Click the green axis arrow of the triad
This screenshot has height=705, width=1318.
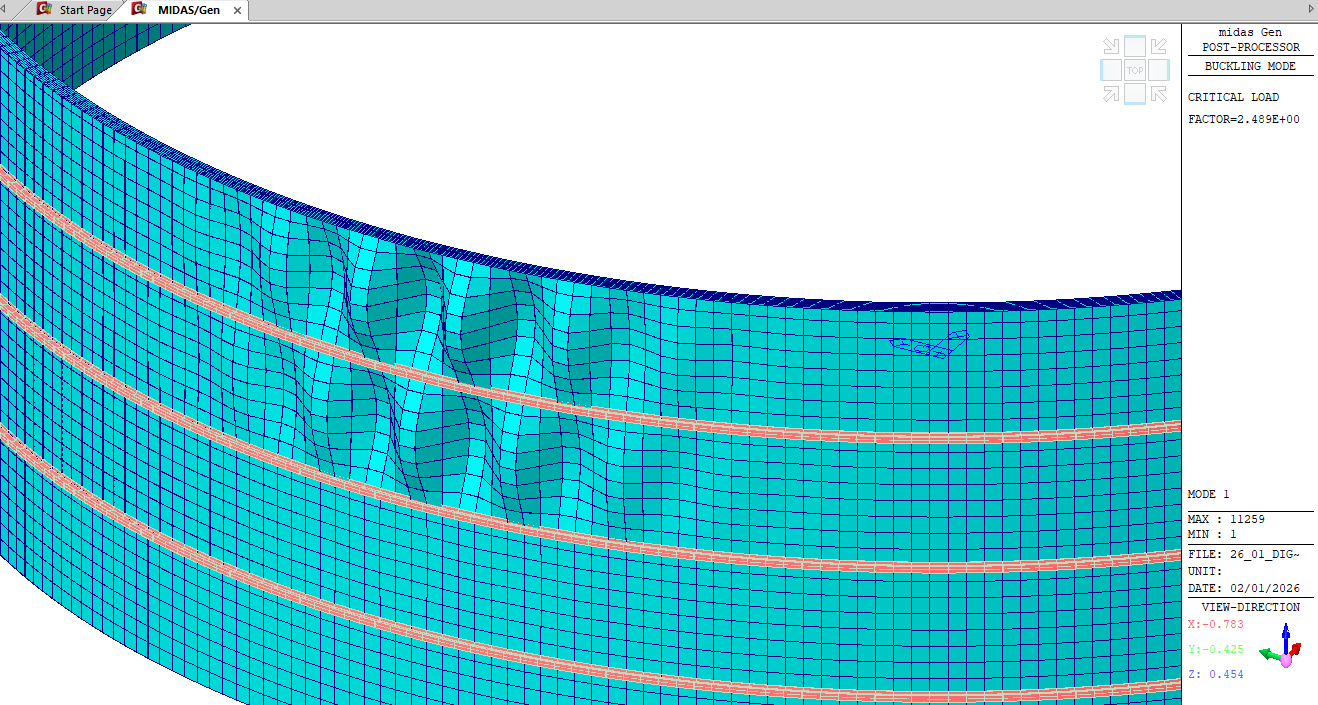click(x=1266, y=655)
